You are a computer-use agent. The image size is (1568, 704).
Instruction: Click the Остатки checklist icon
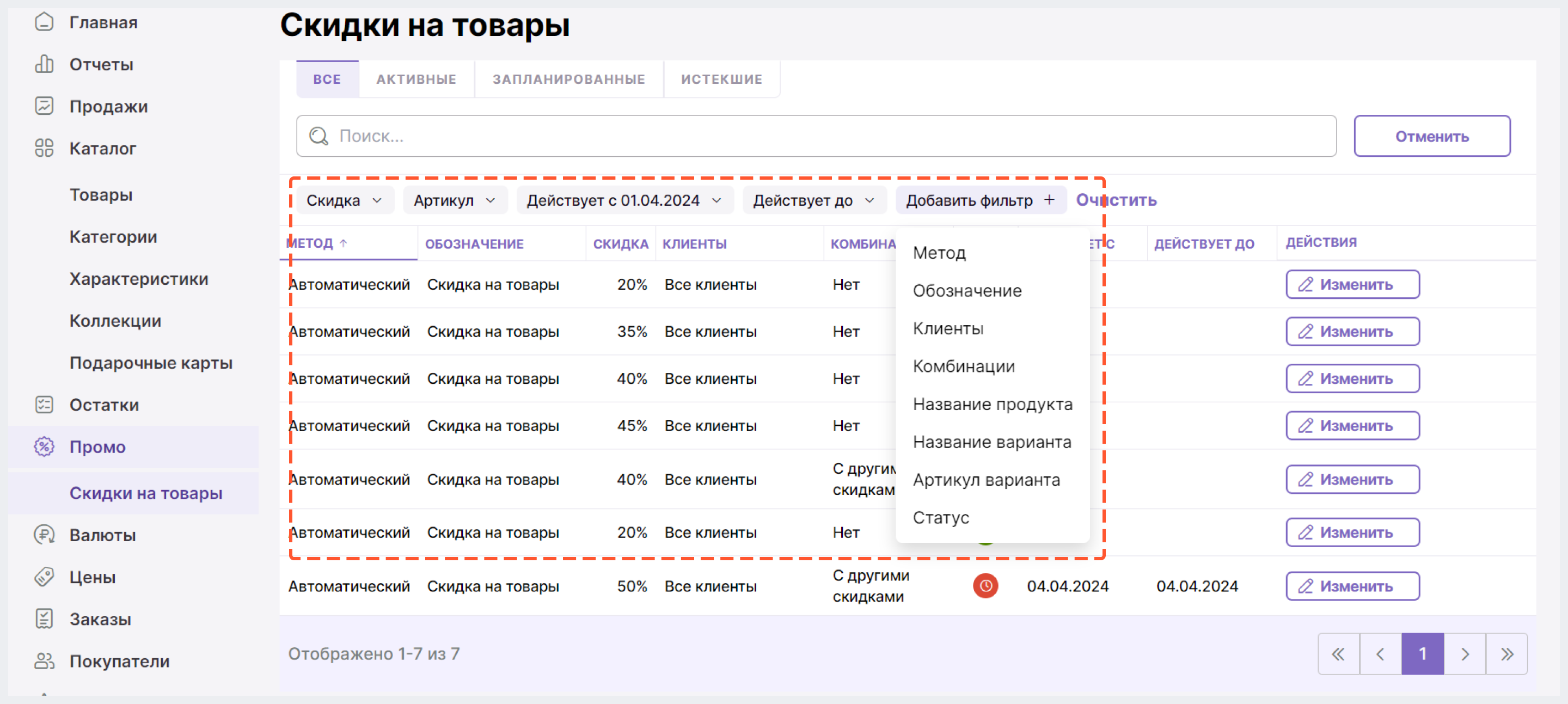click(44, 405)
